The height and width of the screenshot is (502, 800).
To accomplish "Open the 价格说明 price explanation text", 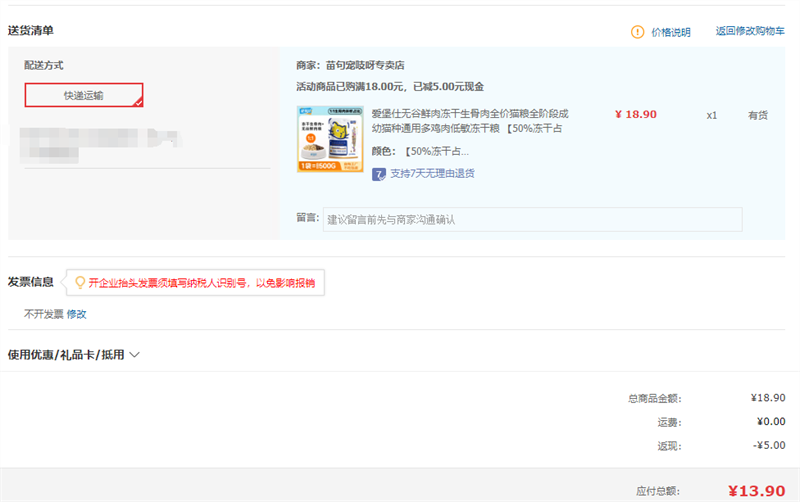I will click(x=671, y=32).
